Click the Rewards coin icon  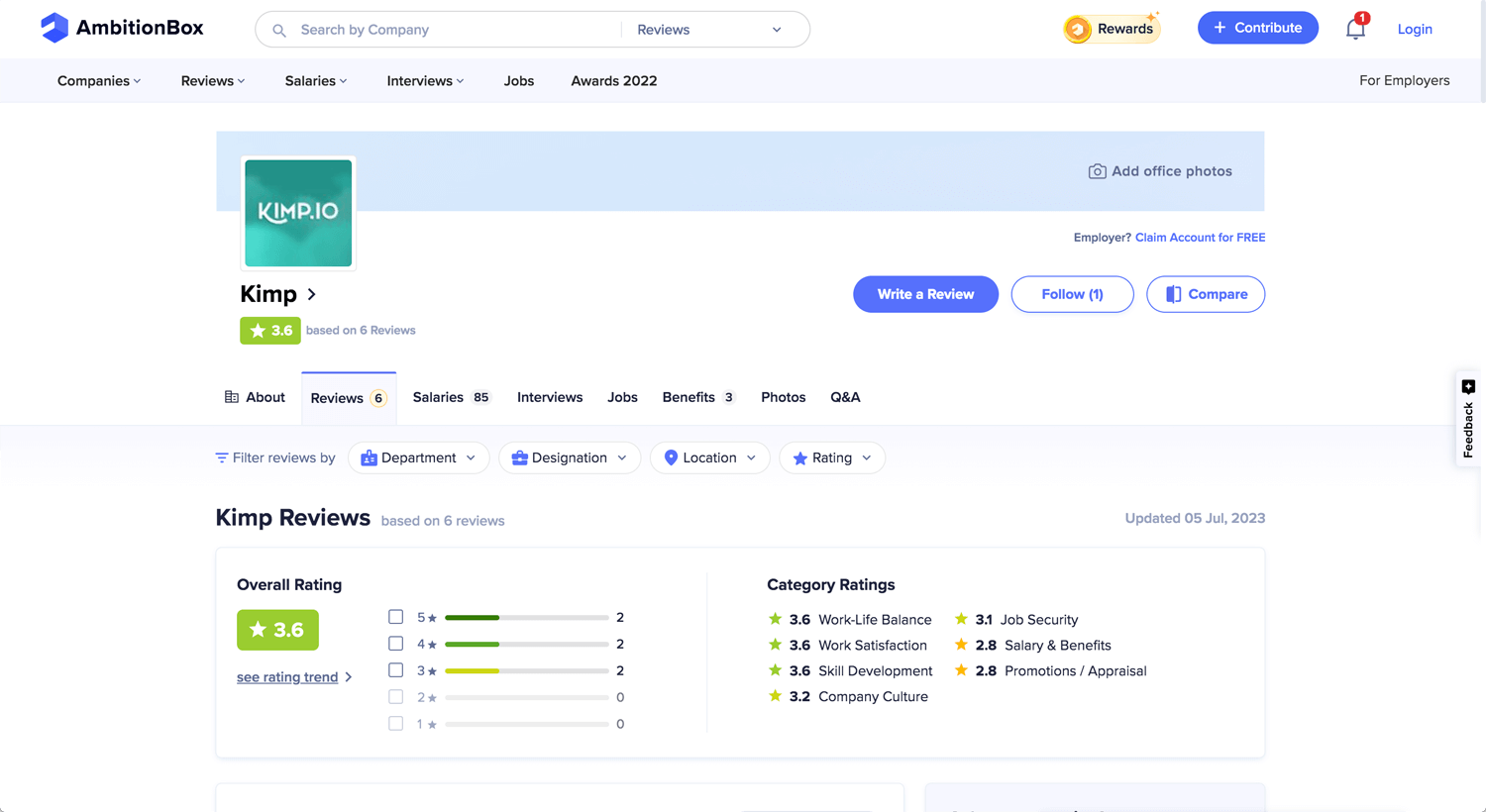1078,29
